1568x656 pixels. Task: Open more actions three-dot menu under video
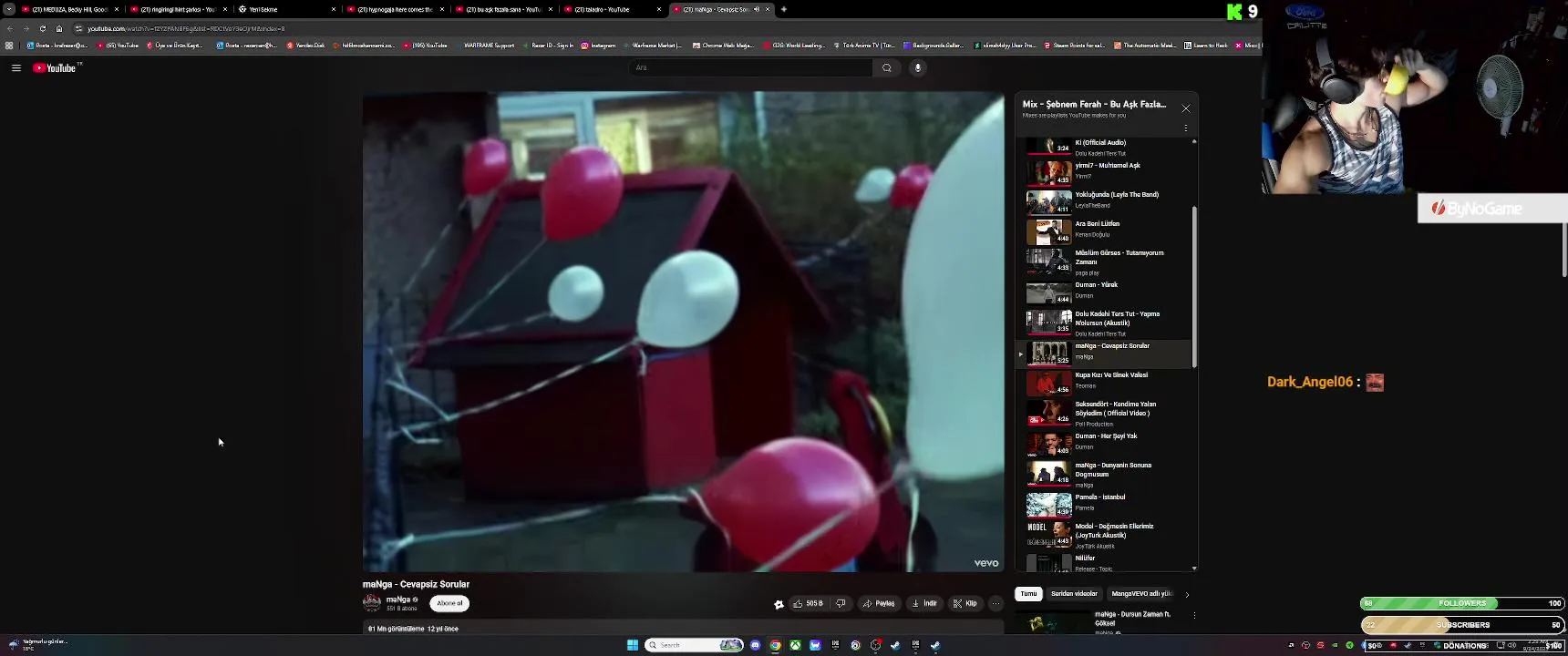[995, 603]
